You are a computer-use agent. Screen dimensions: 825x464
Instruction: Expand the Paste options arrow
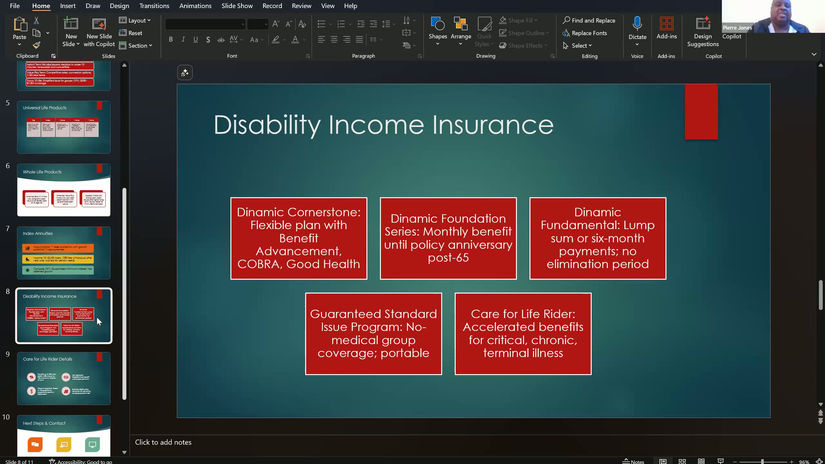[x=19, y=44]
